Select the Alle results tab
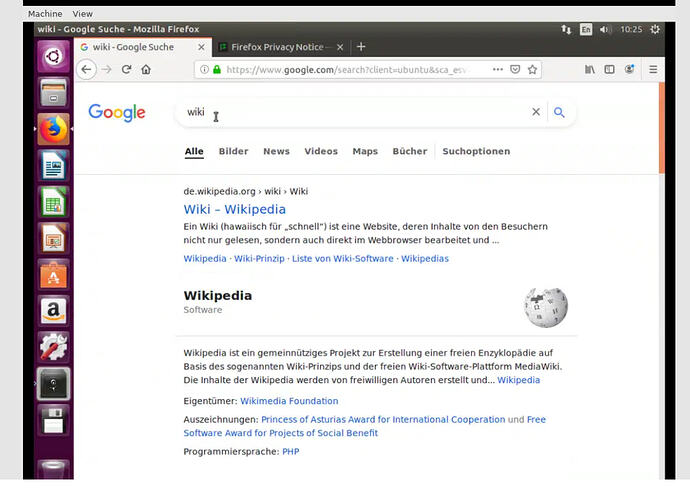Image resolution: width=690 pixels, height=490 pixels. 194,151
